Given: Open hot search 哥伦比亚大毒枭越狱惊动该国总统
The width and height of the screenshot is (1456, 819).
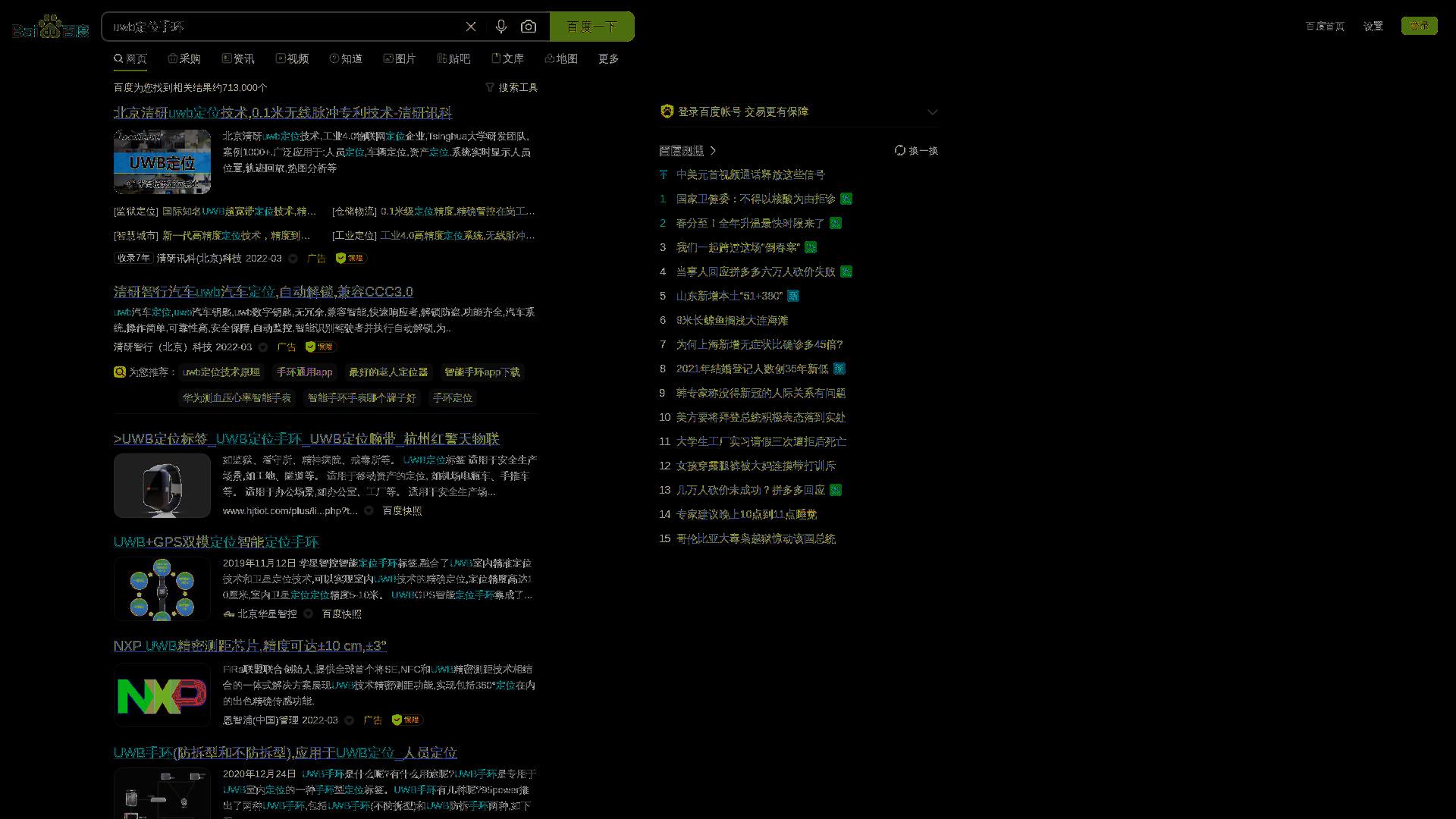Looking at the screenshot, I should point(756,538).
